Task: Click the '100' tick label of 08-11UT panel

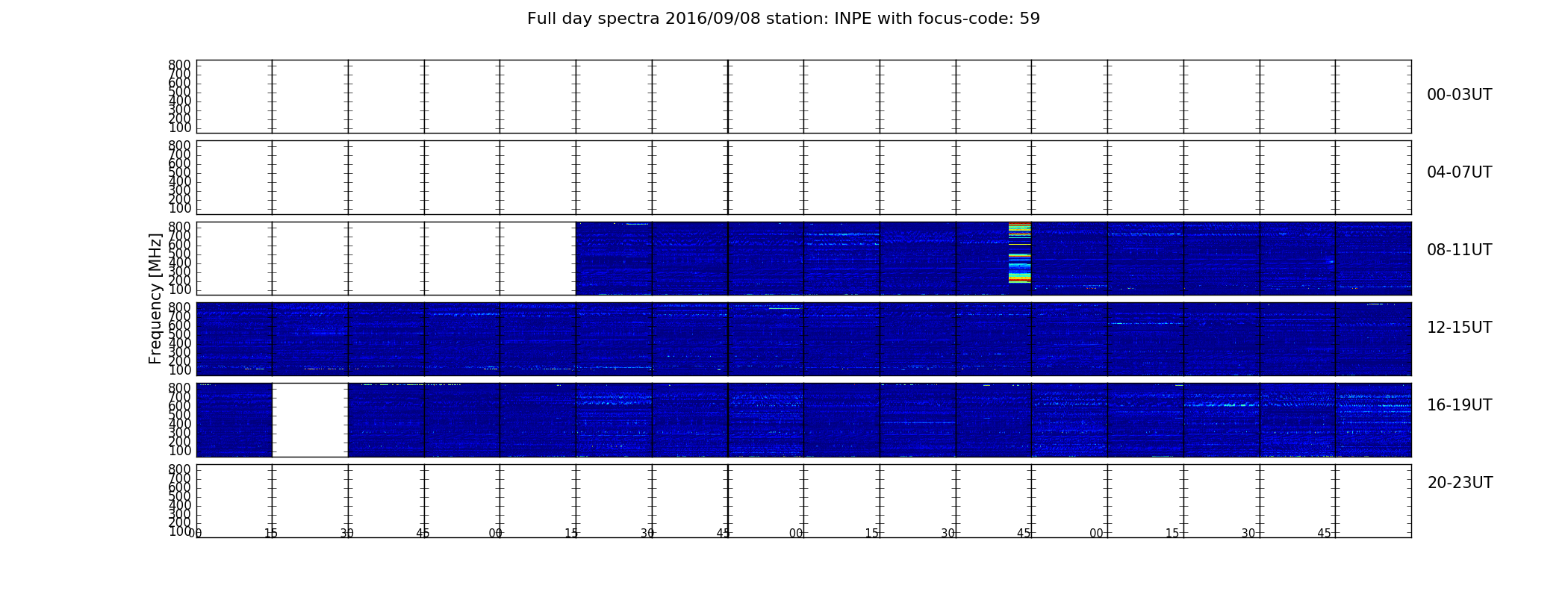Action: click(179, 290)
